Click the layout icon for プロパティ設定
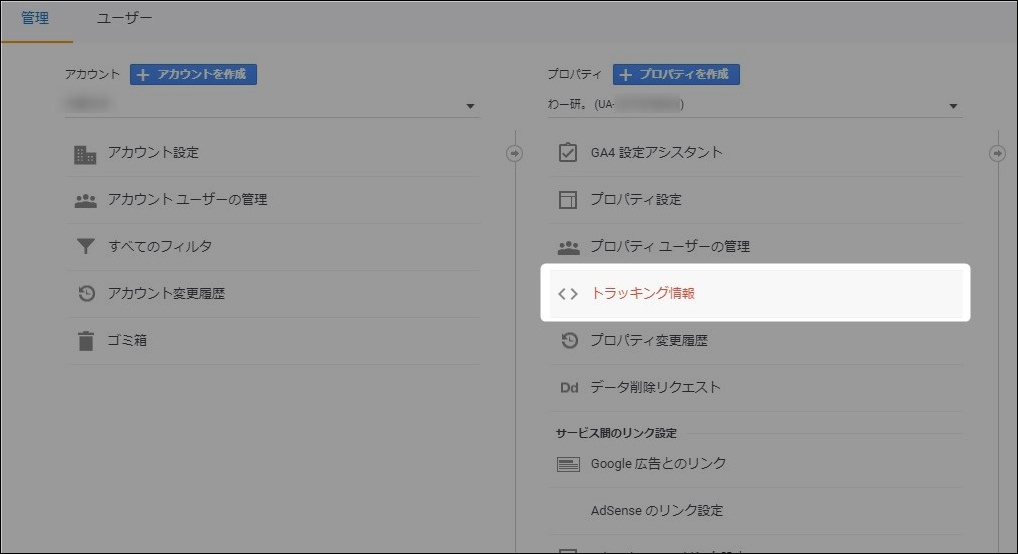This screenshot has width=1018, height=554. [568, 200]
